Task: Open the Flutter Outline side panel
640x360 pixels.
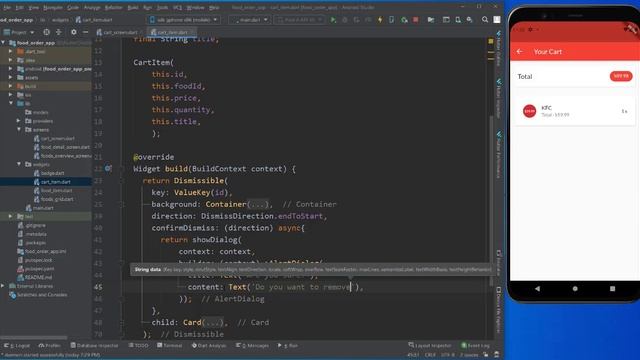Action: 498,48
